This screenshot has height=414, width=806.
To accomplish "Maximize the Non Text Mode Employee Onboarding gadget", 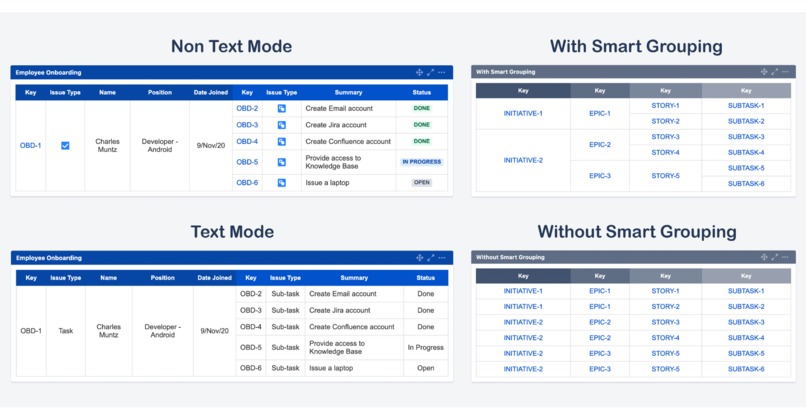I will (x=431, y=73).
